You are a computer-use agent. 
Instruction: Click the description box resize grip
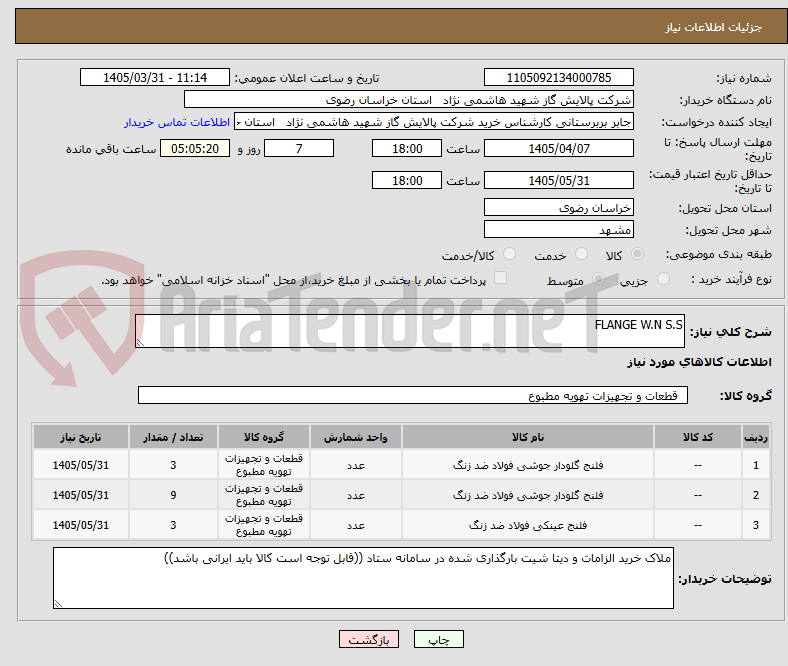(x=140, y=342)
